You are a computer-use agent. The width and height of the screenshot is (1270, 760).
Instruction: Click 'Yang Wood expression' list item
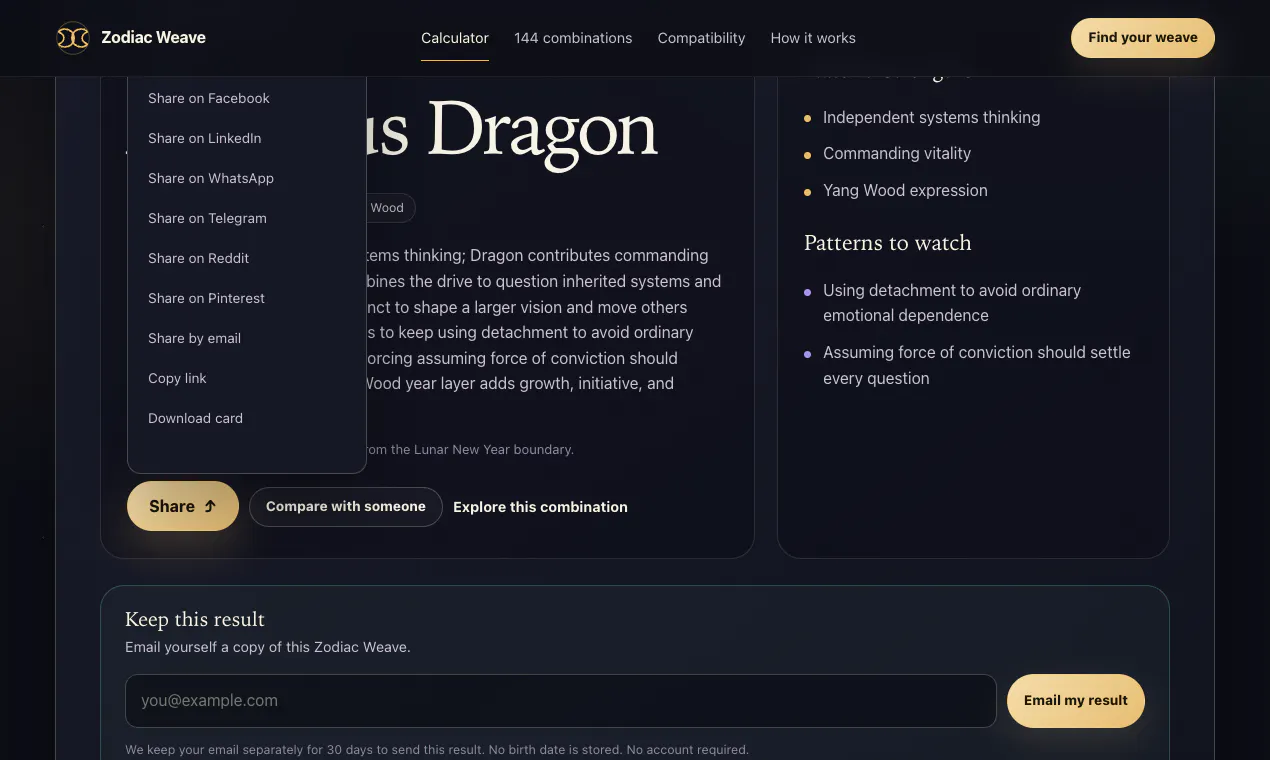click(x=905, y=190)
